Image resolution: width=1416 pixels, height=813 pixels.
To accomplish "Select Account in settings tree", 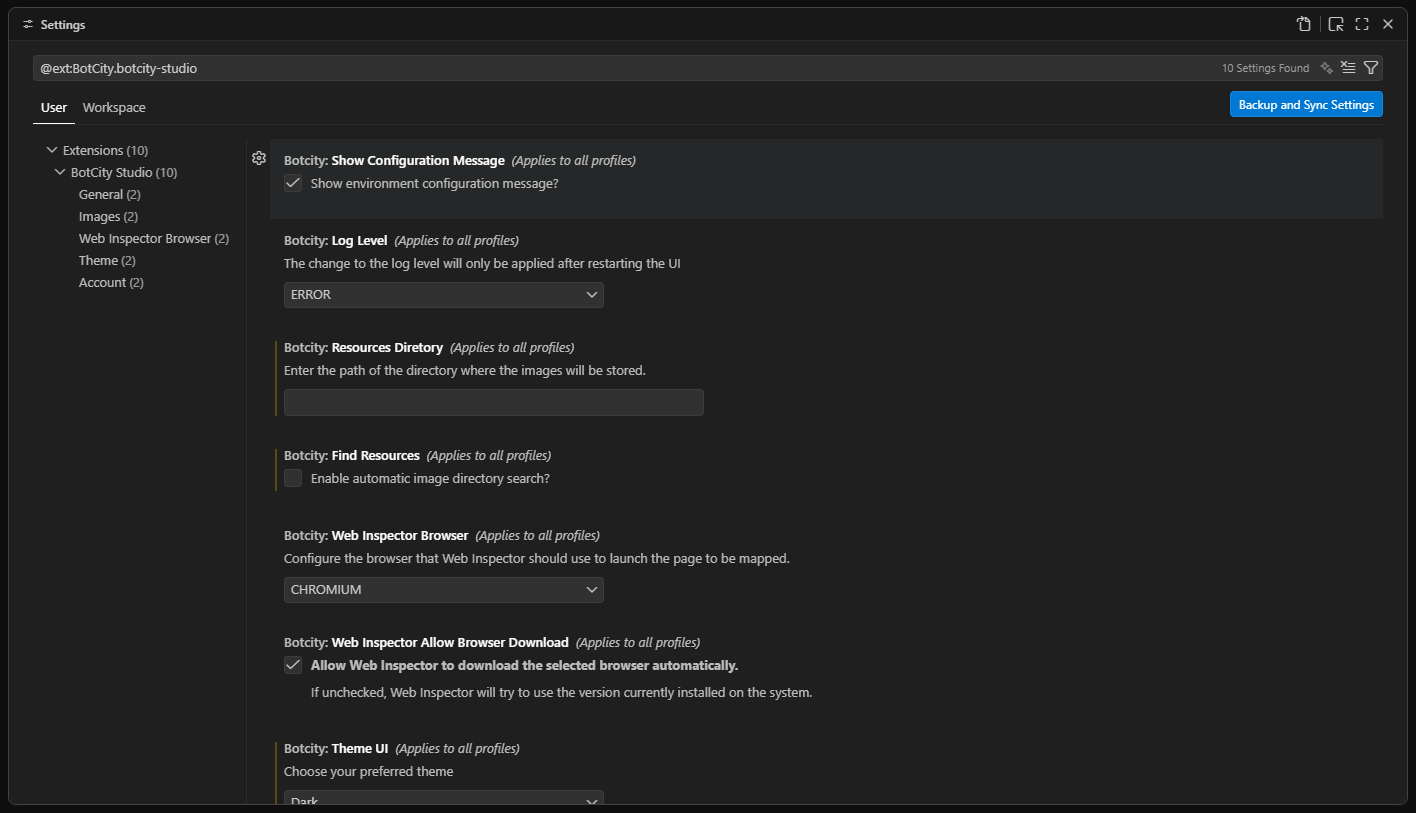I will pyautogui.click(x=111, y=282).
